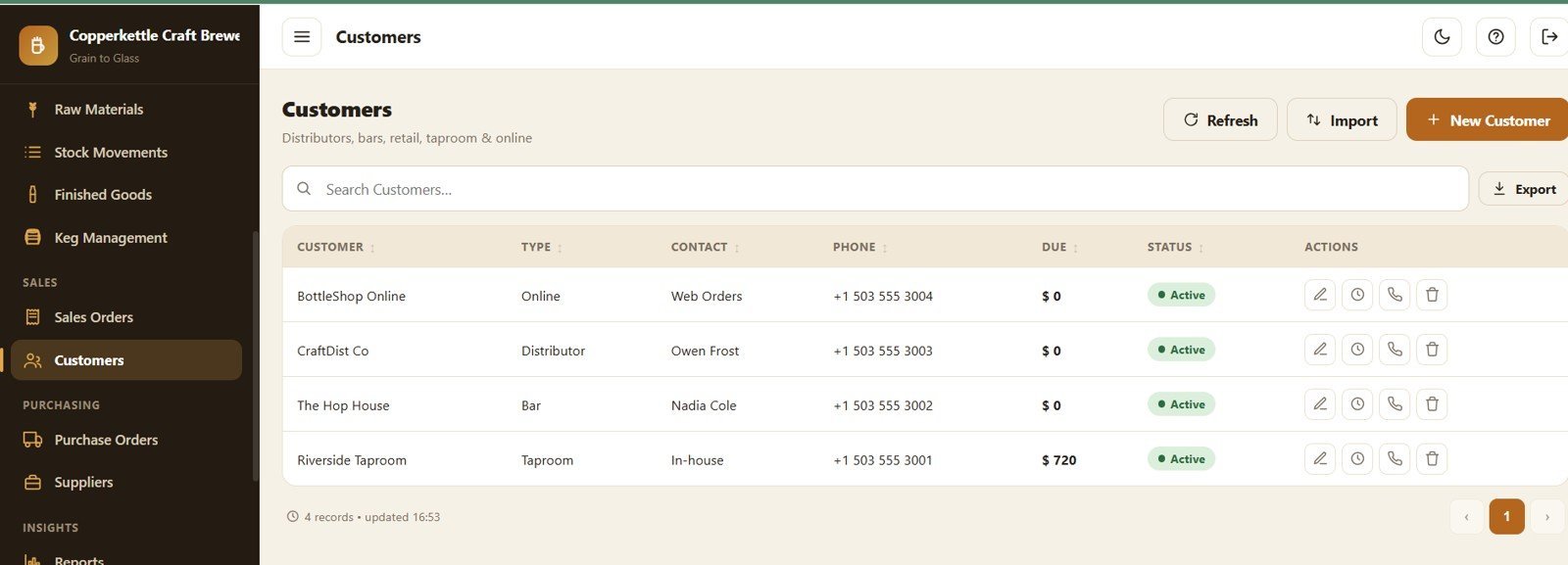
Task: Focus the Search Customers field
Action: (x=875, y=189)
